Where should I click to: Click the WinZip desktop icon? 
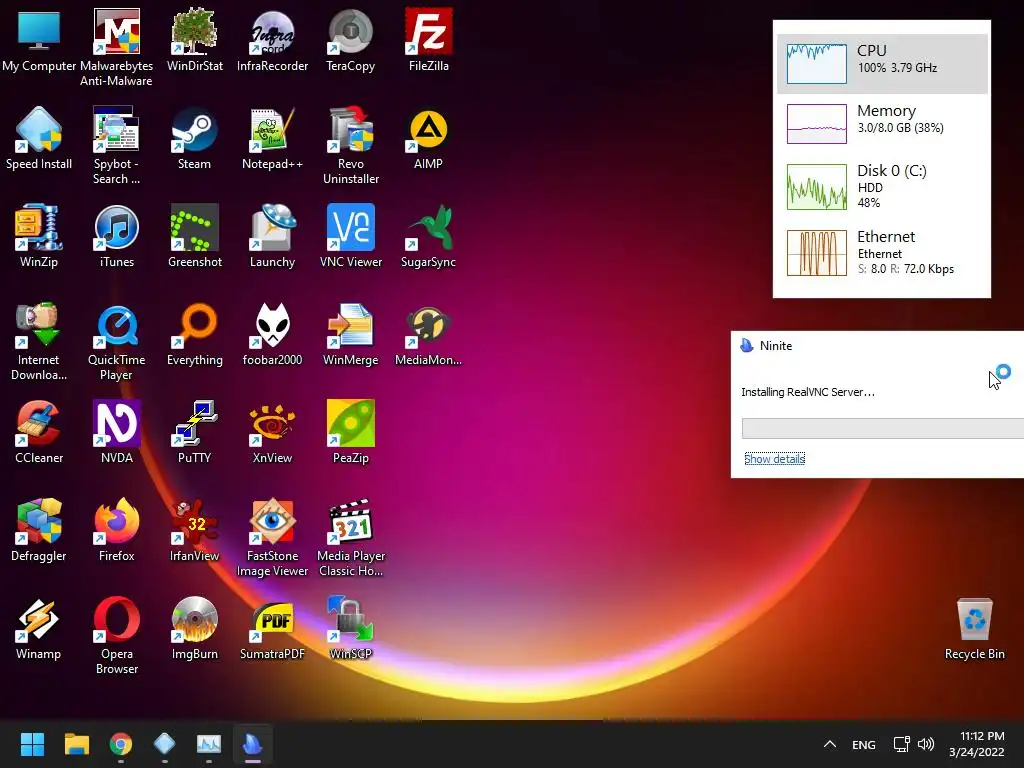(x=39, y=235)
